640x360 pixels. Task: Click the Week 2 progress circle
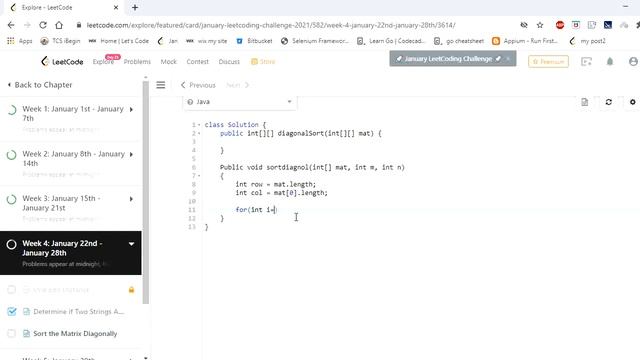tap(12, 155)
